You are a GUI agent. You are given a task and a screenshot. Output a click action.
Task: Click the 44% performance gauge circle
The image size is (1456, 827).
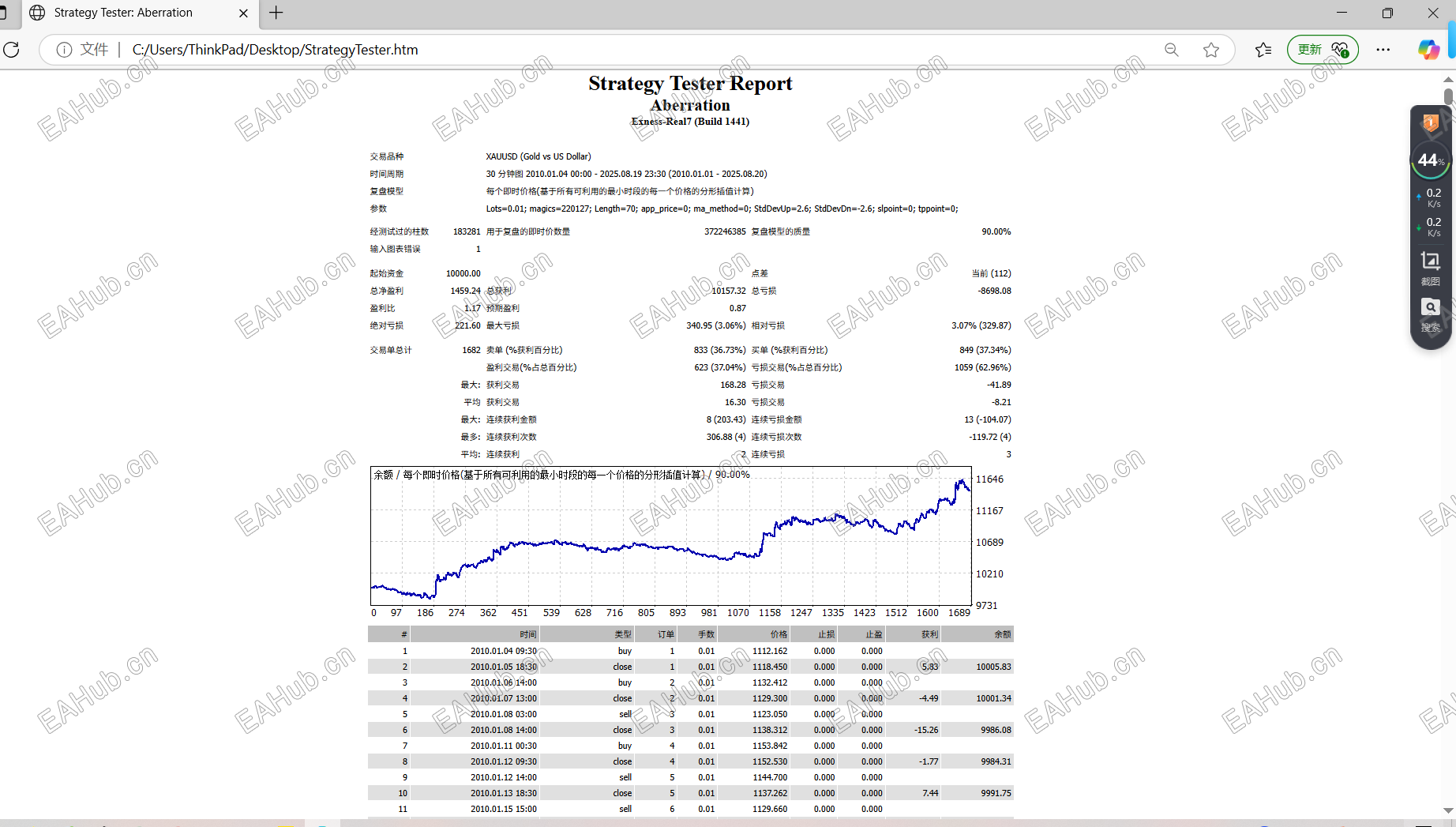point(1430,160)
